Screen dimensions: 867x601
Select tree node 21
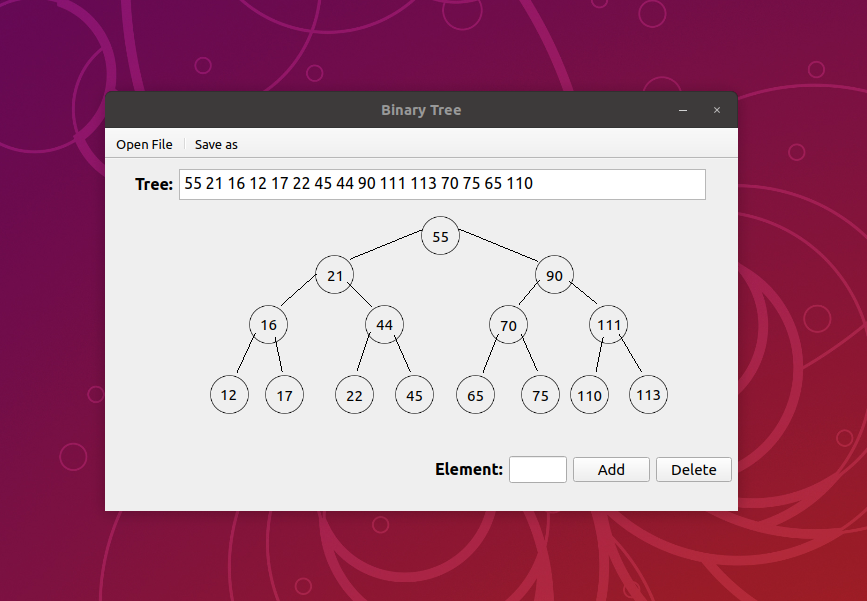click(335, 275)
